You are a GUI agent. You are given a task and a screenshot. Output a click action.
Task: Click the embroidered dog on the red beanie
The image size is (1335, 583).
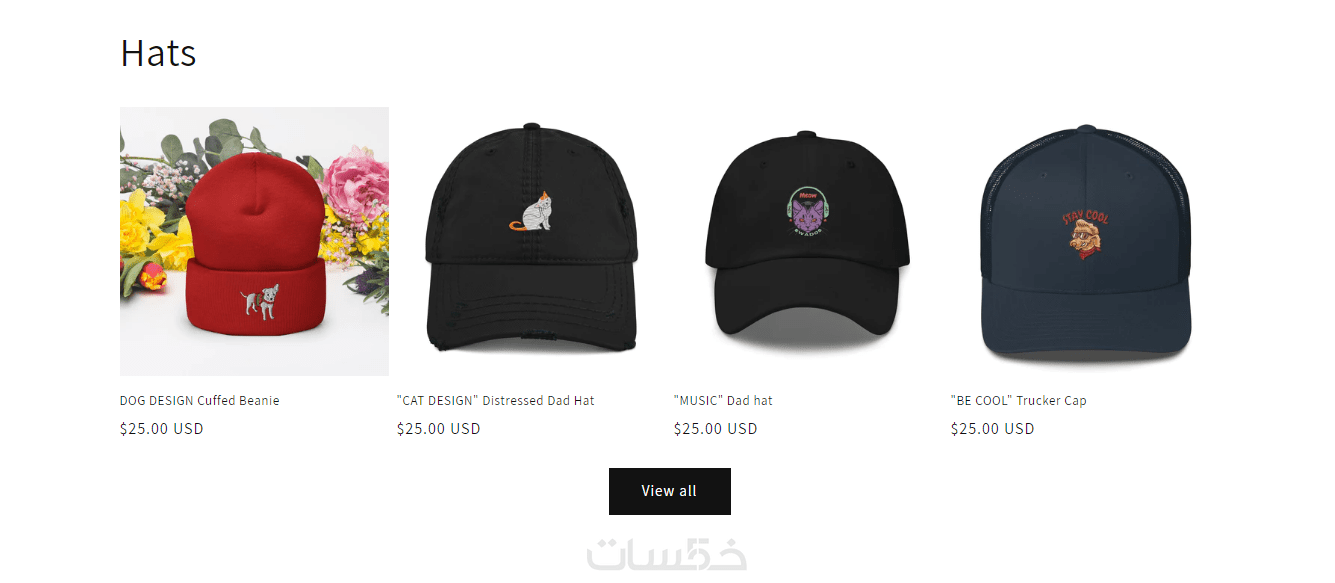point(261,303)
